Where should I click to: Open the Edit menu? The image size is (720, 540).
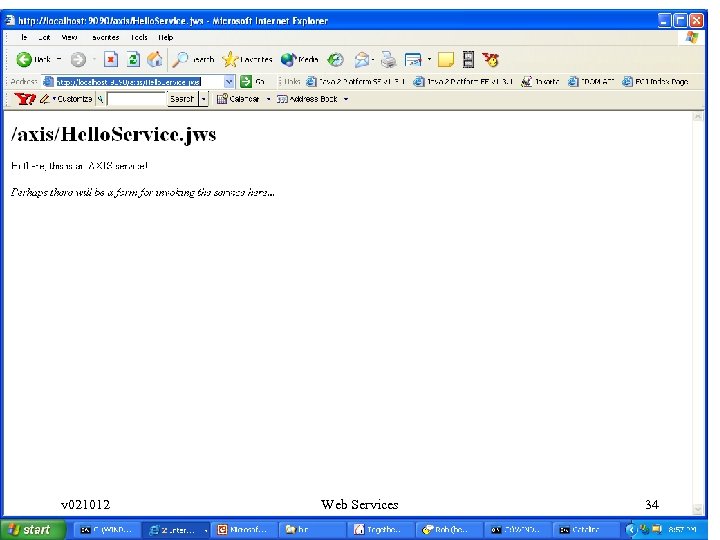click(44, 37)
